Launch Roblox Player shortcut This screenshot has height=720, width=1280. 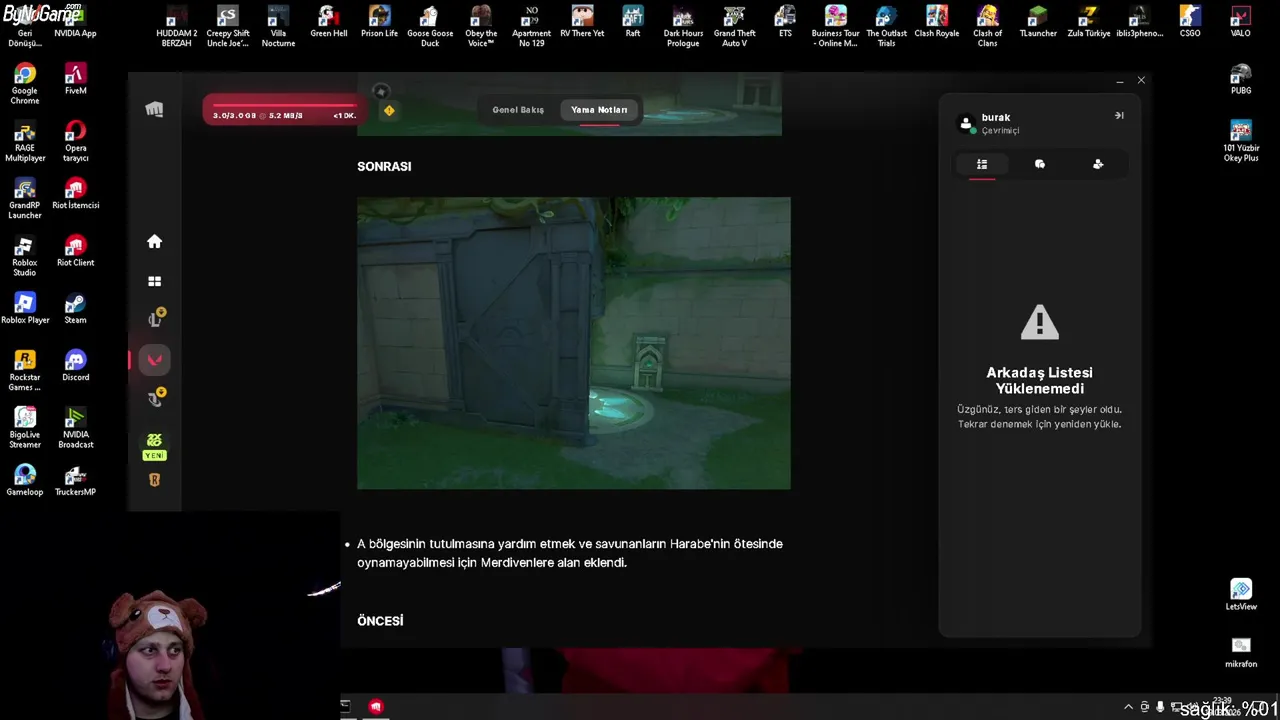[25, 309]
